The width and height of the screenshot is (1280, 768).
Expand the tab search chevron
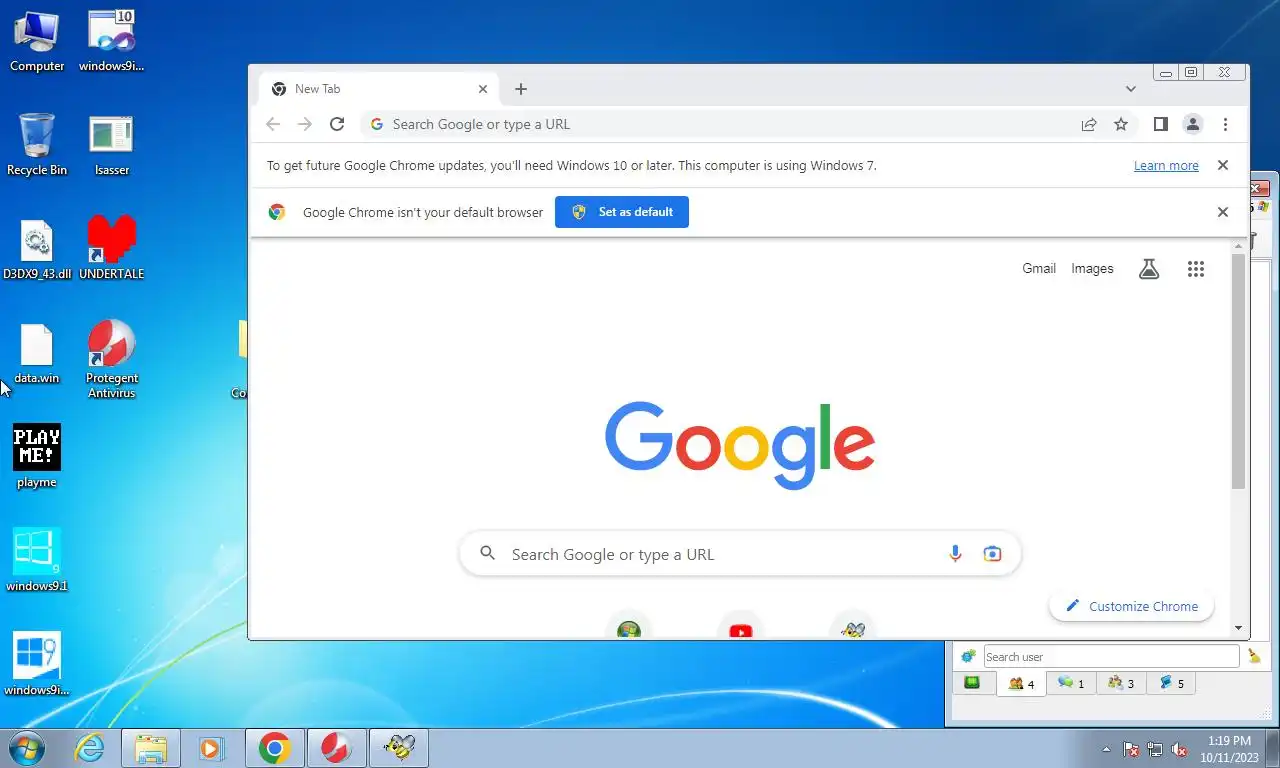coord(1131,89)
